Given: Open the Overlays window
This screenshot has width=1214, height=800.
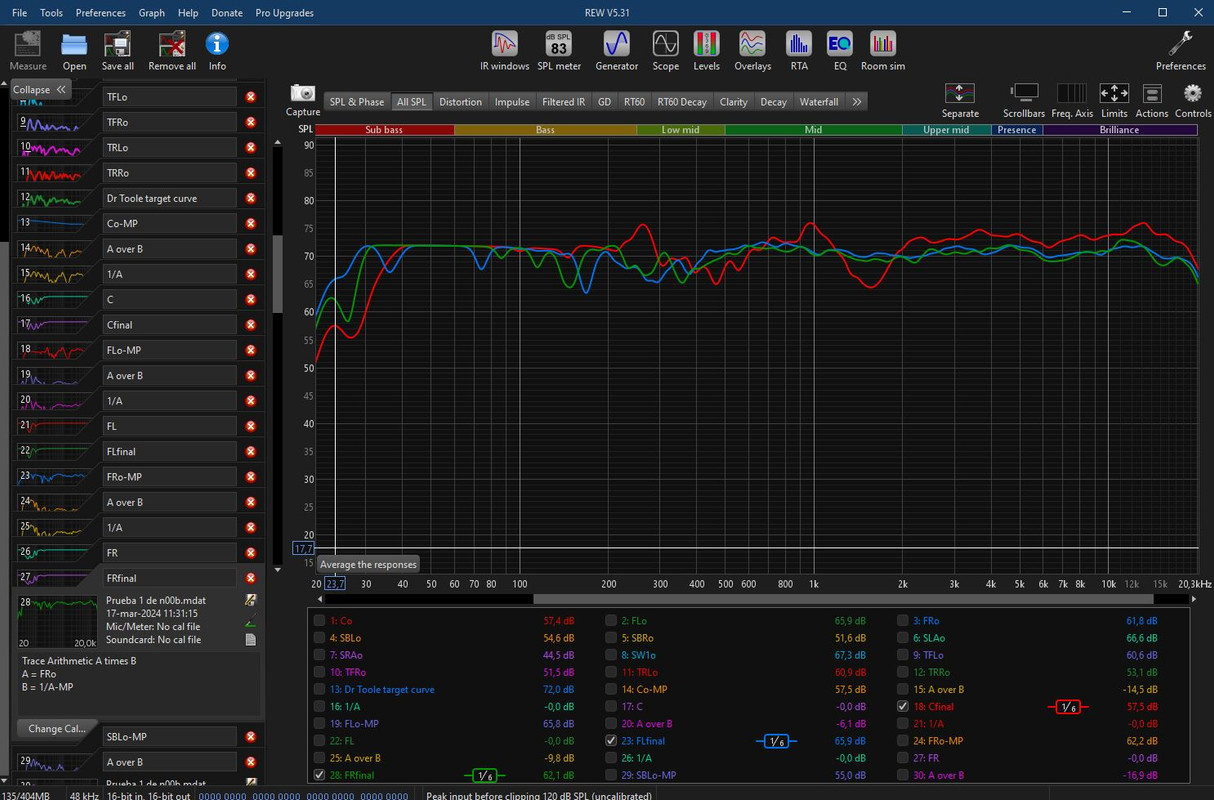Looking at the screenshot, I should 752,50.
